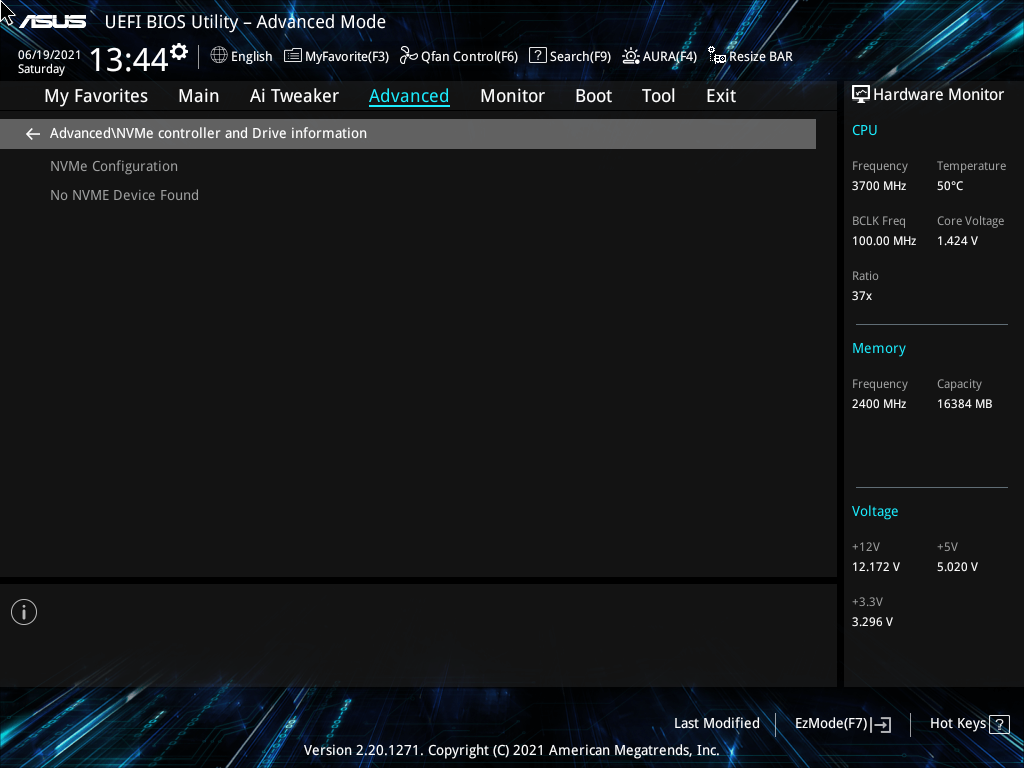Click the Hardware Monitor panel header
The width and height of the screenshot is (1024, 768).
[x=928, y=94]
